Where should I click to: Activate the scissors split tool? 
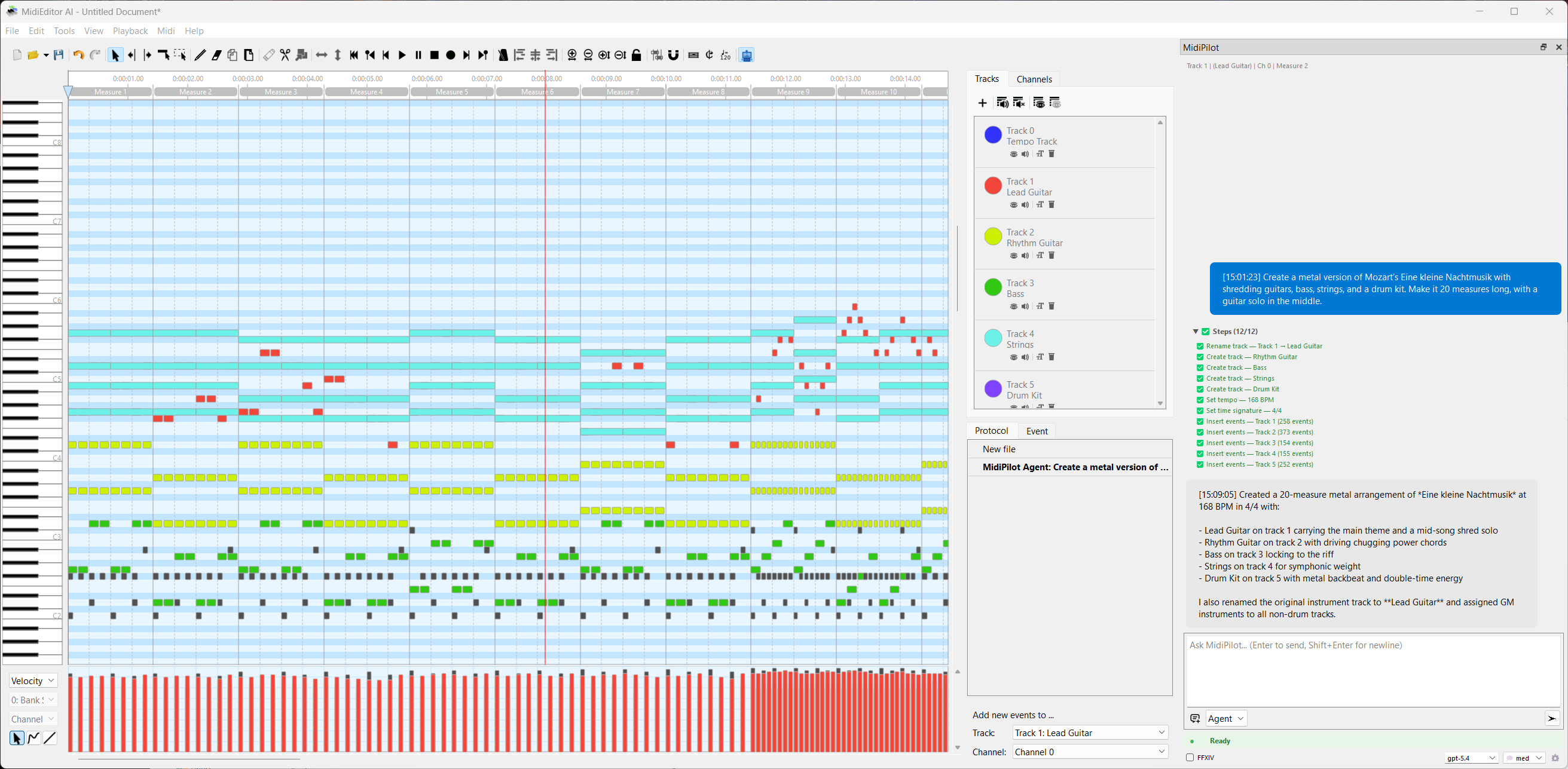click(285, 55)
